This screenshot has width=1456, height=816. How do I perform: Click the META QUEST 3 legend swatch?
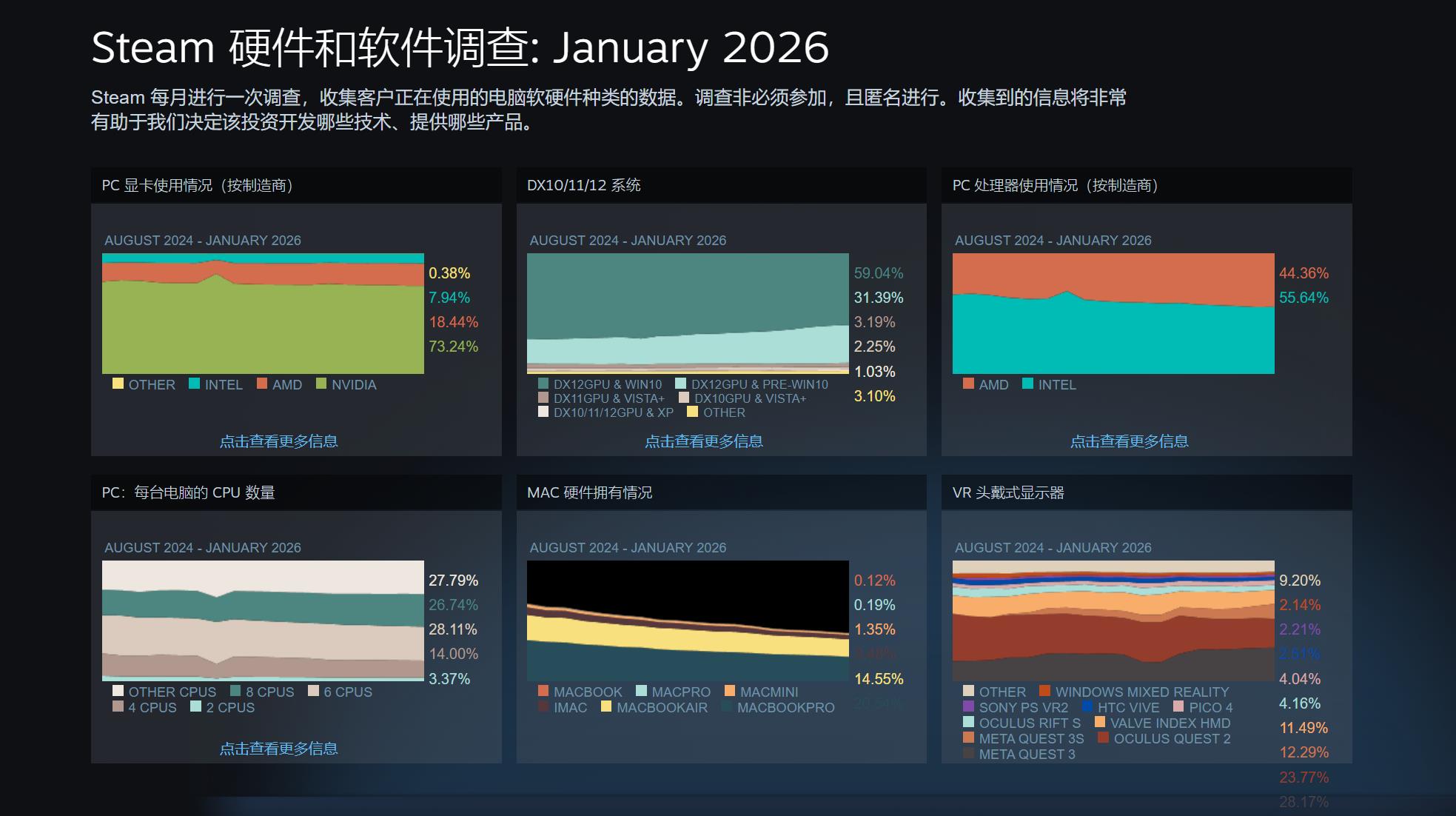click(x=968, y=753)
